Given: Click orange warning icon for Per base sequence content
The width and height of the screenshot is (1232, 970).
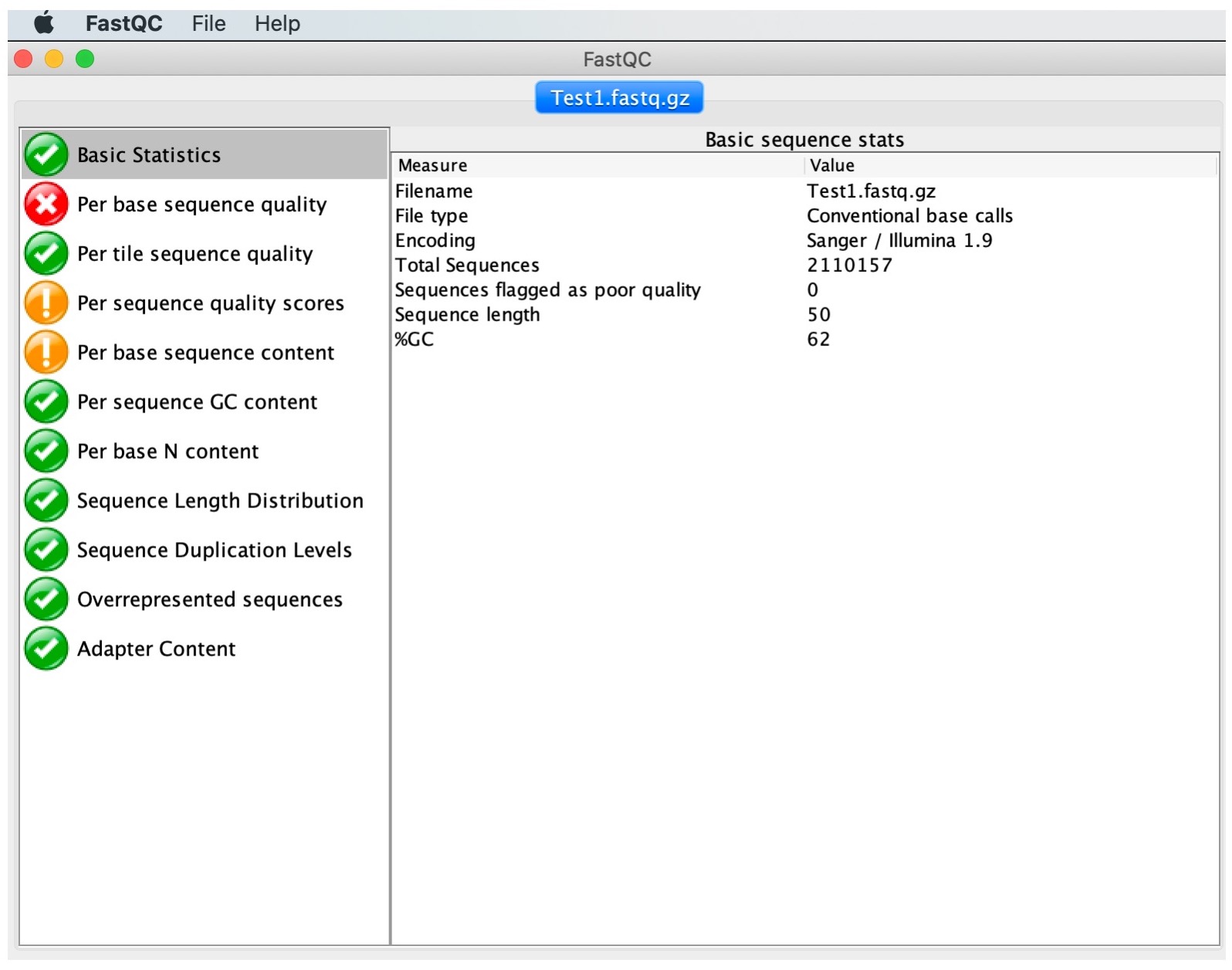Looking at the screenshot, I should 46,352.
